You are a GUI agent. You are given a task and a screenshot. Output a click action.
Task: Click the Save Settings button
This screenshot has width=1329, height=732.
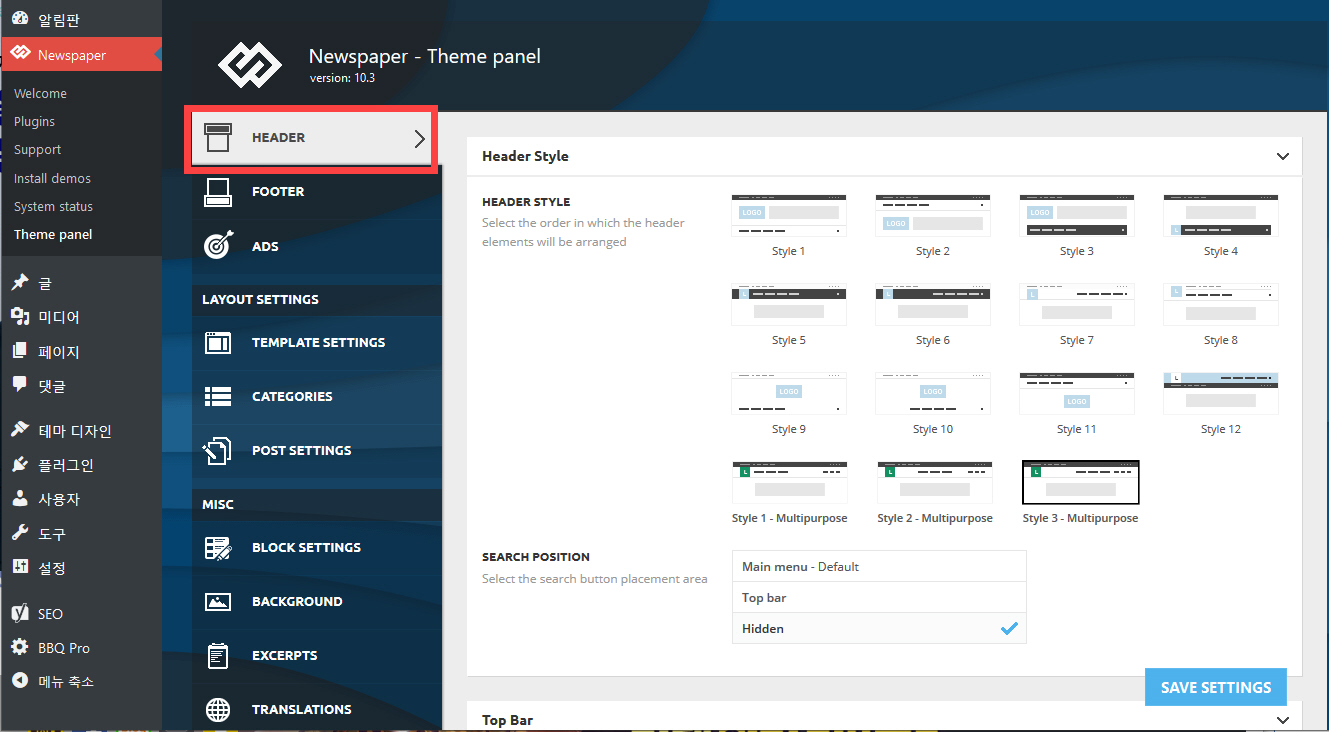point(1216,687)
